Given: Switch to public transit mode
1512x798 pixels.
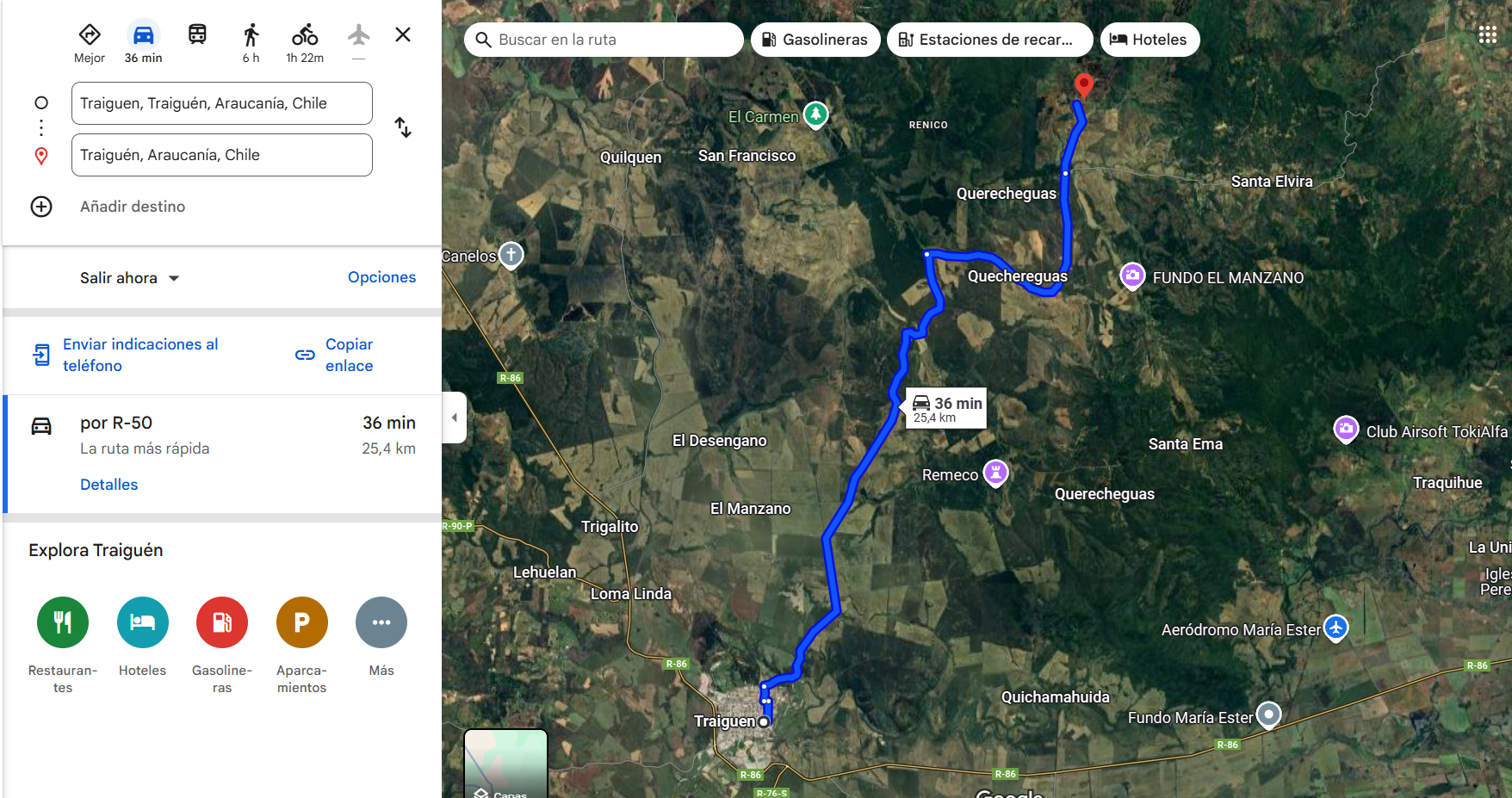Looking at the screenshot, I should coord(197,35).
